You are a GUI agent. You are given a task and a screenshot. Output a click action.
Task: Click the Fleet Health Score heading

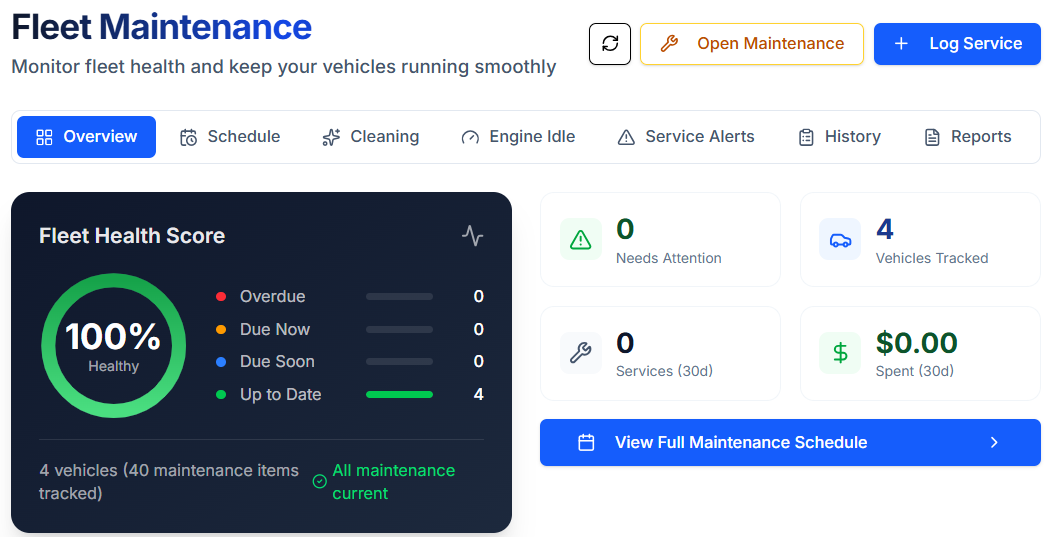coord(132,236)
